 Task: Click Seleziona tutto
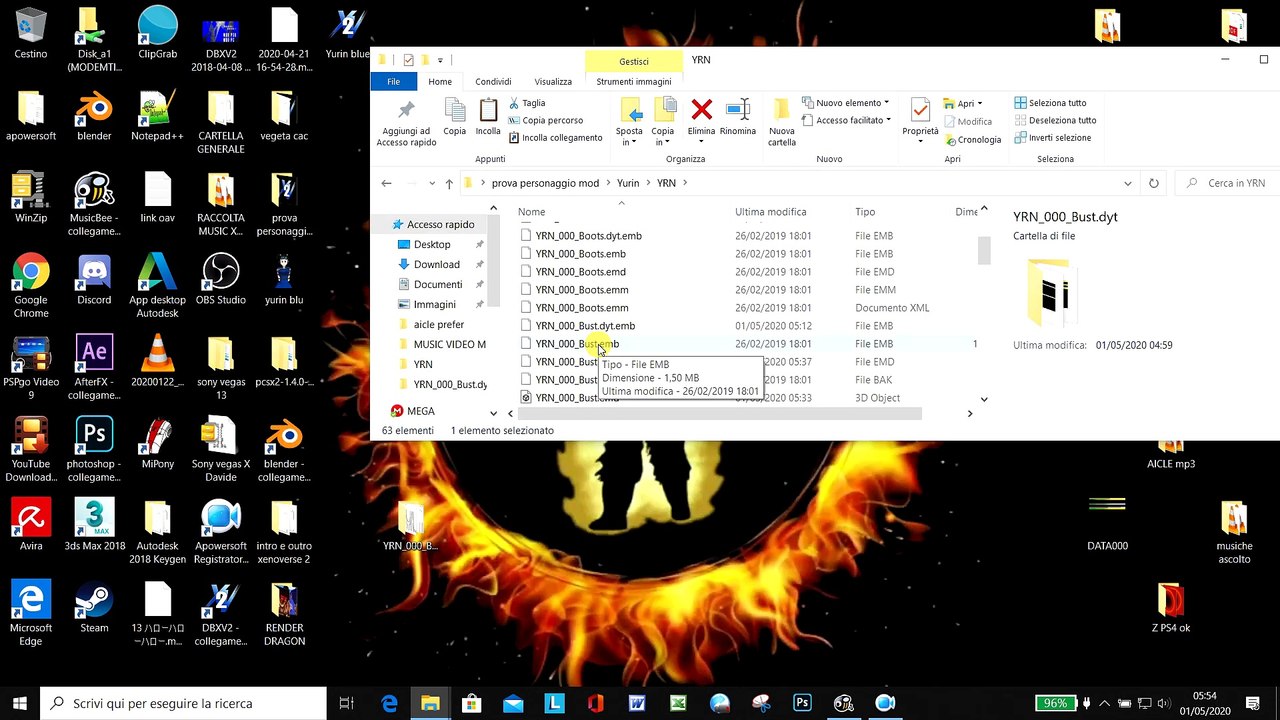1050,103
